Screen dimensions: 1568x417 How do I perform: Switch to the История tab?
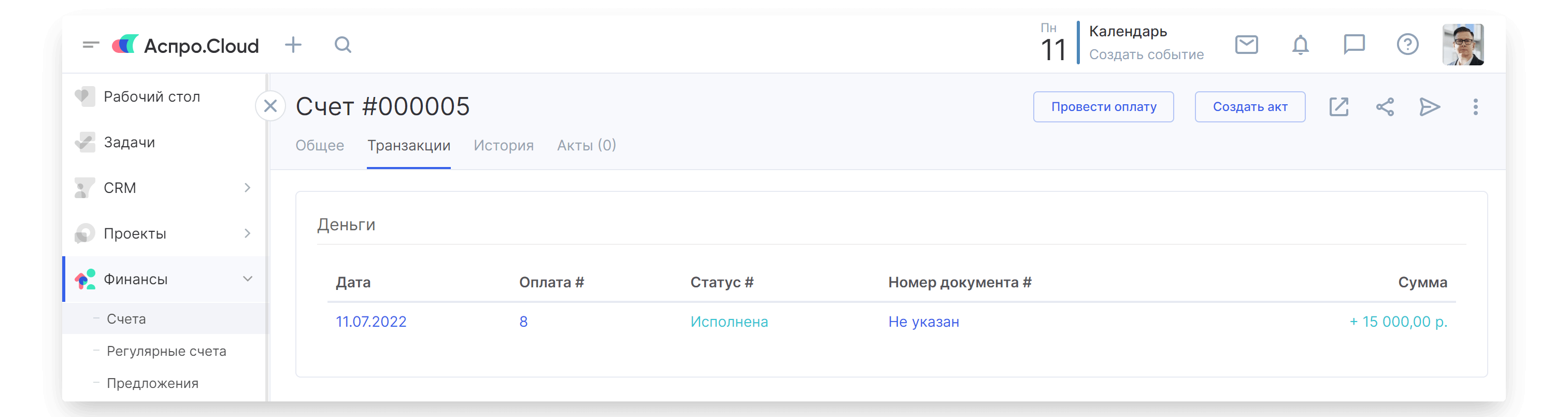[503, 146]
